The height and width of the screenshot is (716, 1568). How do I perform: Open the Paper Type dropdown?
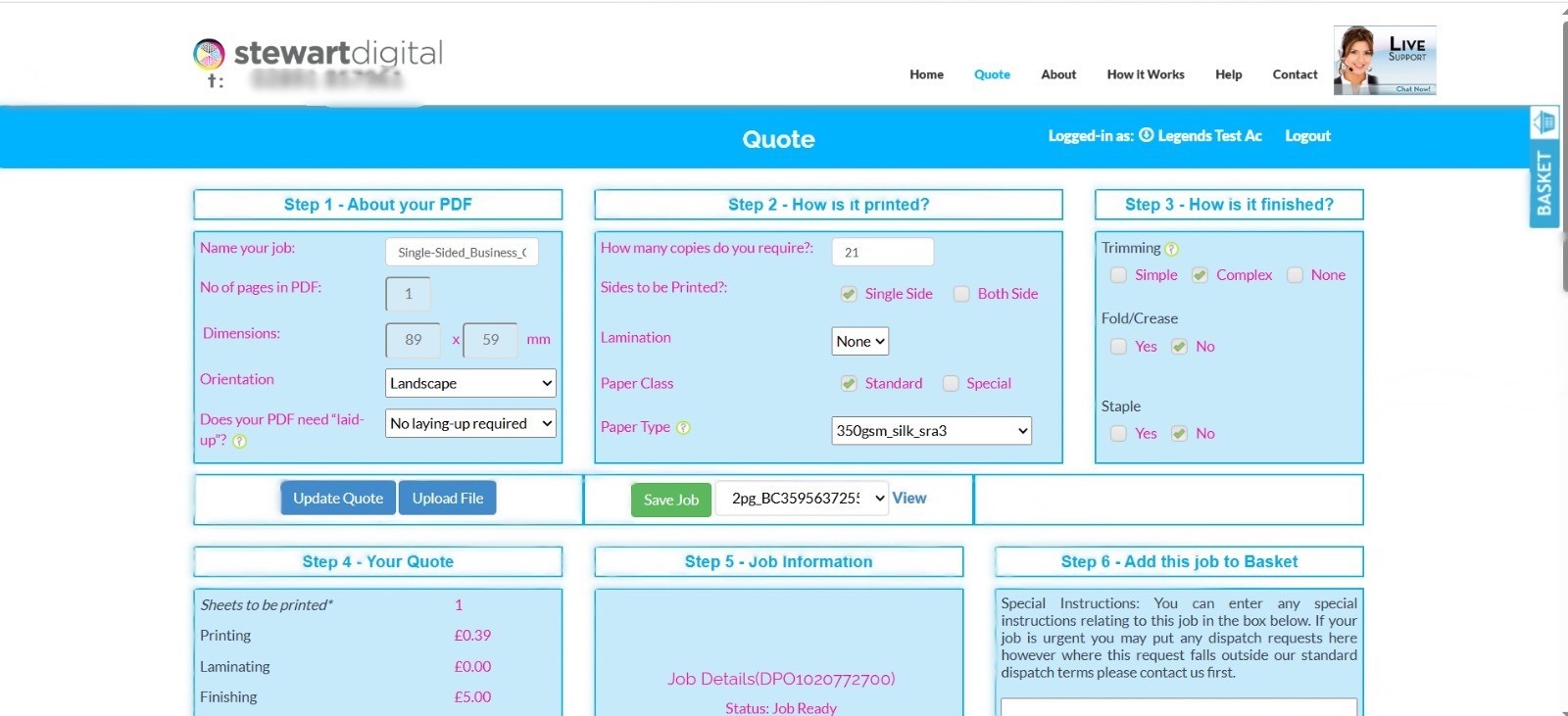pyautogui.click(x=931, y=431)
